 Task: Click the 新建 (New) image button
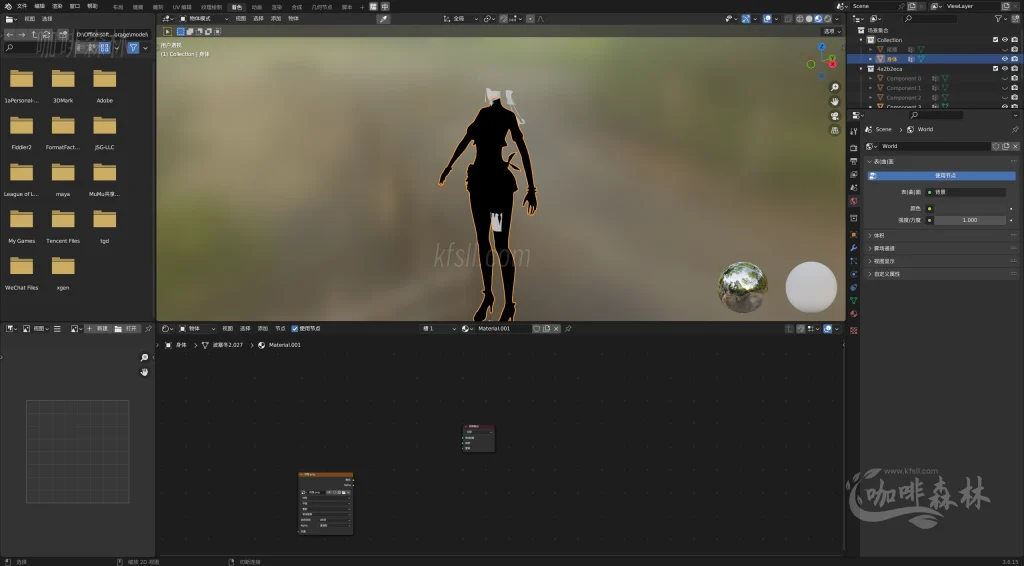tap(97, 328)
